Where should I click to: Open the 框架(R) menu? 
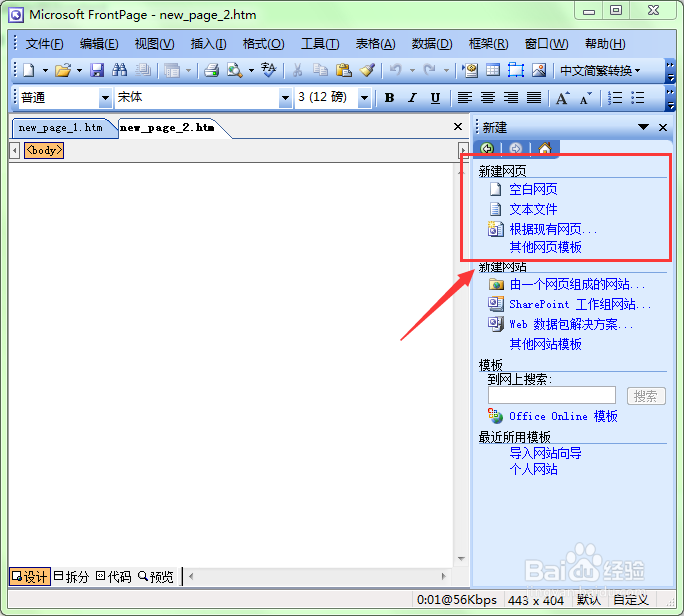click(489, 44)
